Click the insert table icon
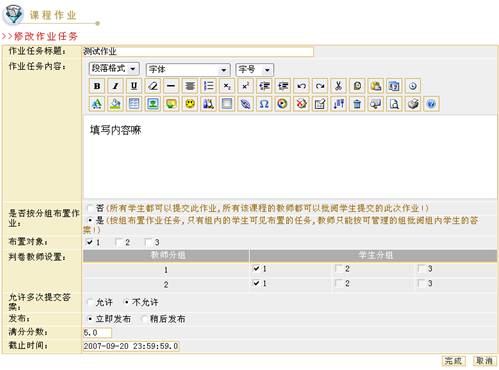 click(x=134, y=104)
